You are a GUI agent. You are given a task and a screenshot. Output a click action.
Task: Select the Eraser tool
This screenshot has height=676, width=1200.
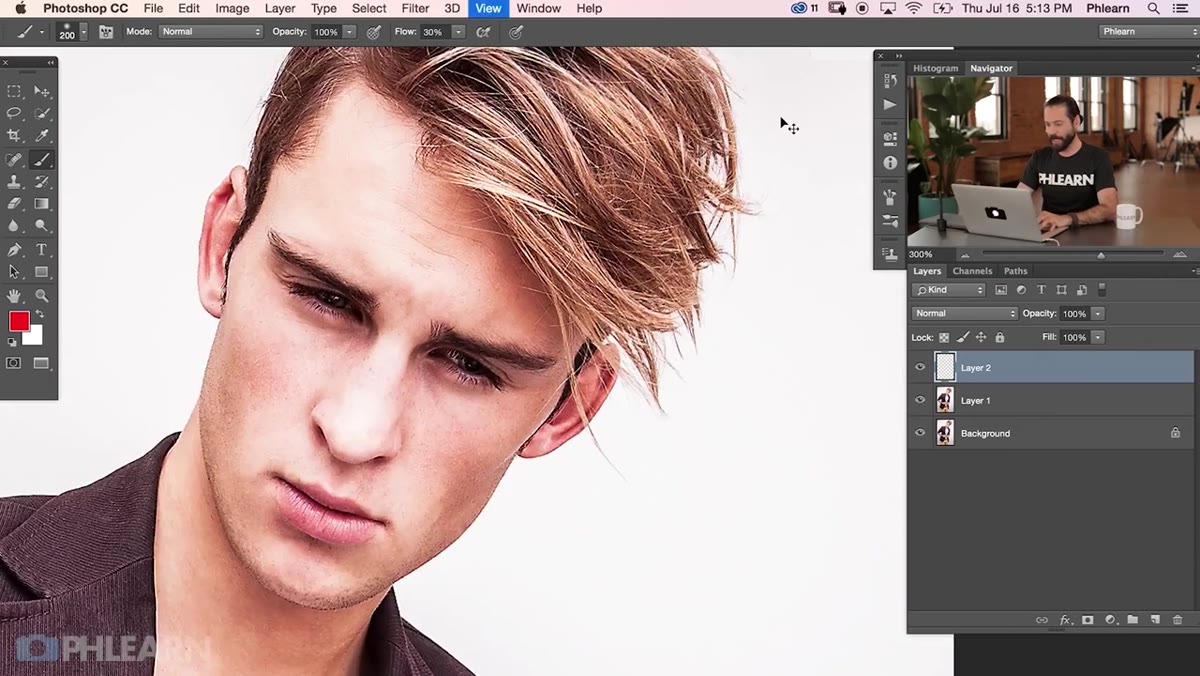click(x=14, y=204)
